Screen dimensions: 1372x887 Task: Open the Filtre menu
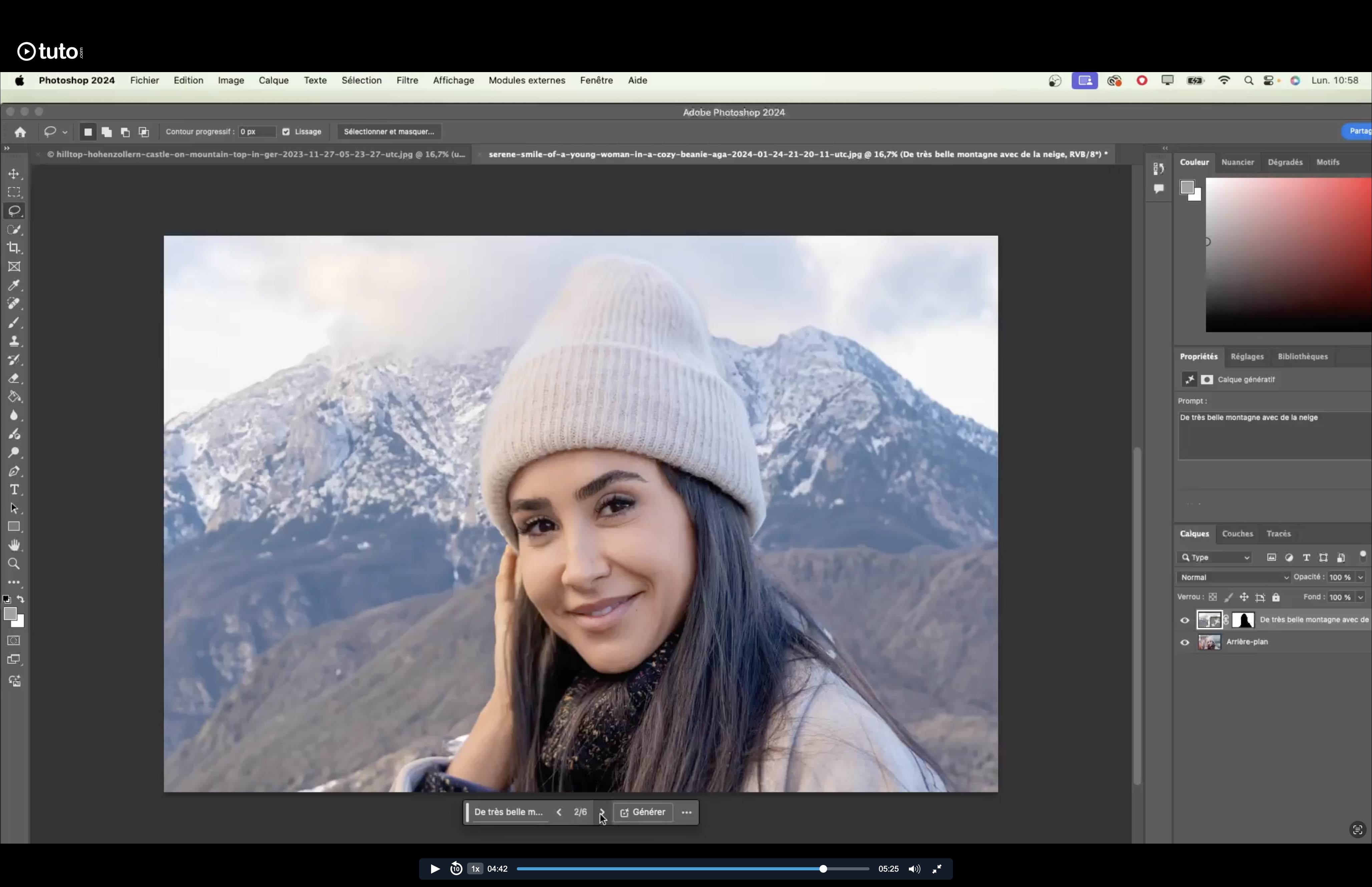(x=407, y=81)
